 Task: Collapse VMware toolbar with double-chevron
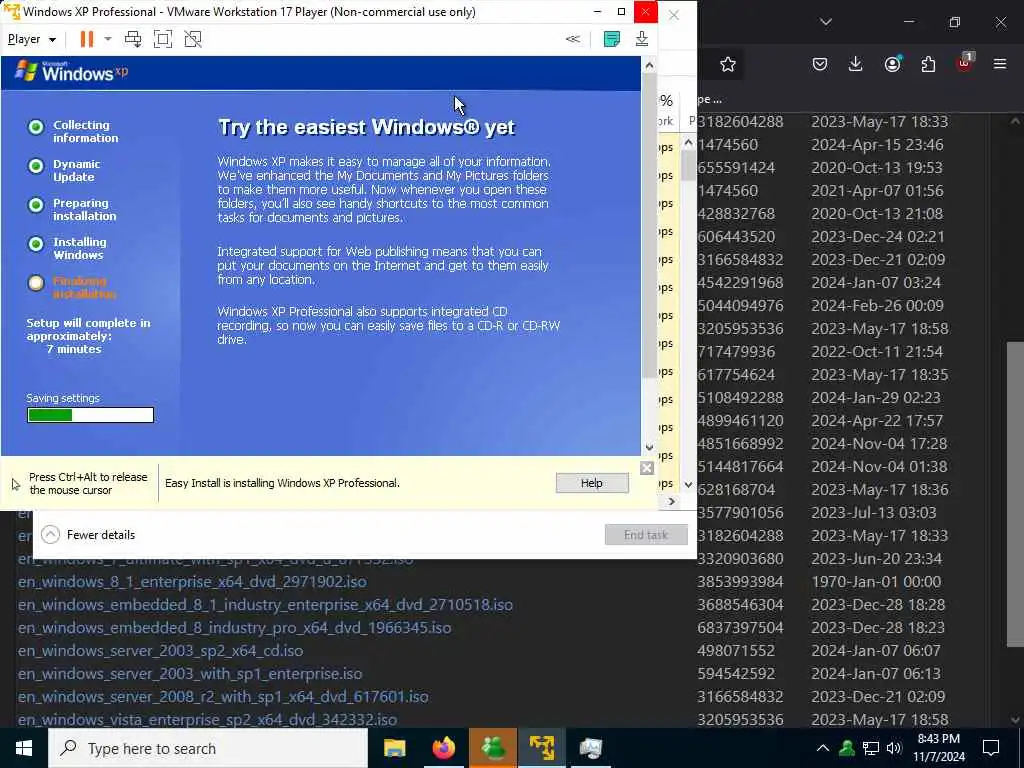pyautogui.click(x=573, y=39)
